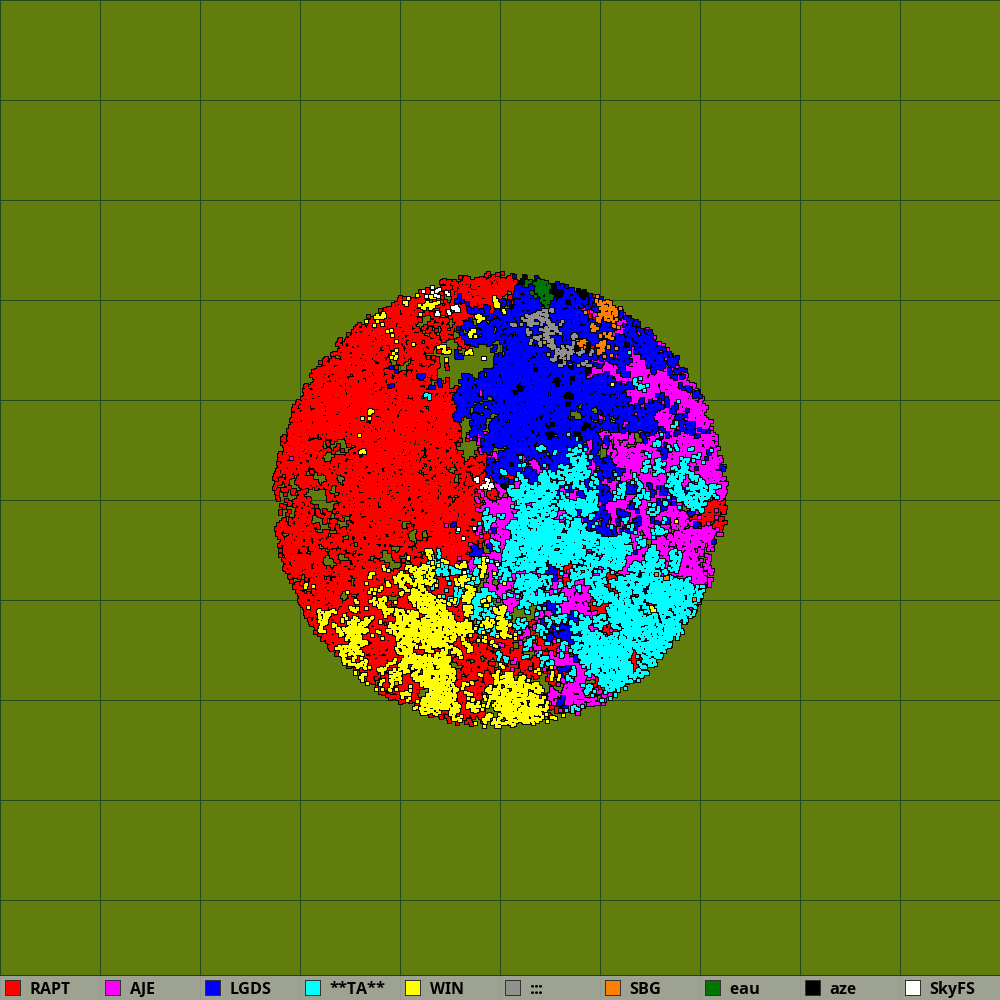Select the aze team label

(842, 988)
